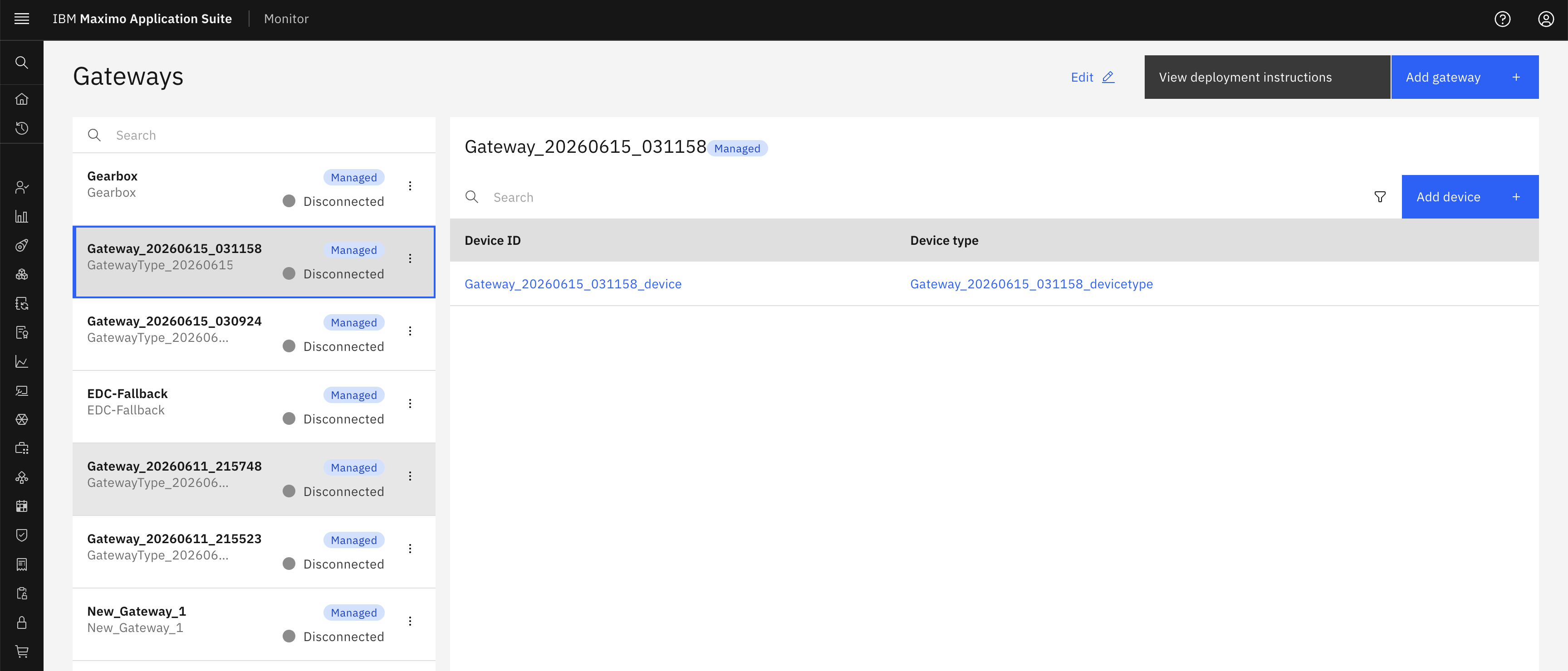Image resolution: width=1568 pixels, height=671 pixels.
Task: Click Disconnected status on New_Gateway_1 row
Action: click(333, 637)
